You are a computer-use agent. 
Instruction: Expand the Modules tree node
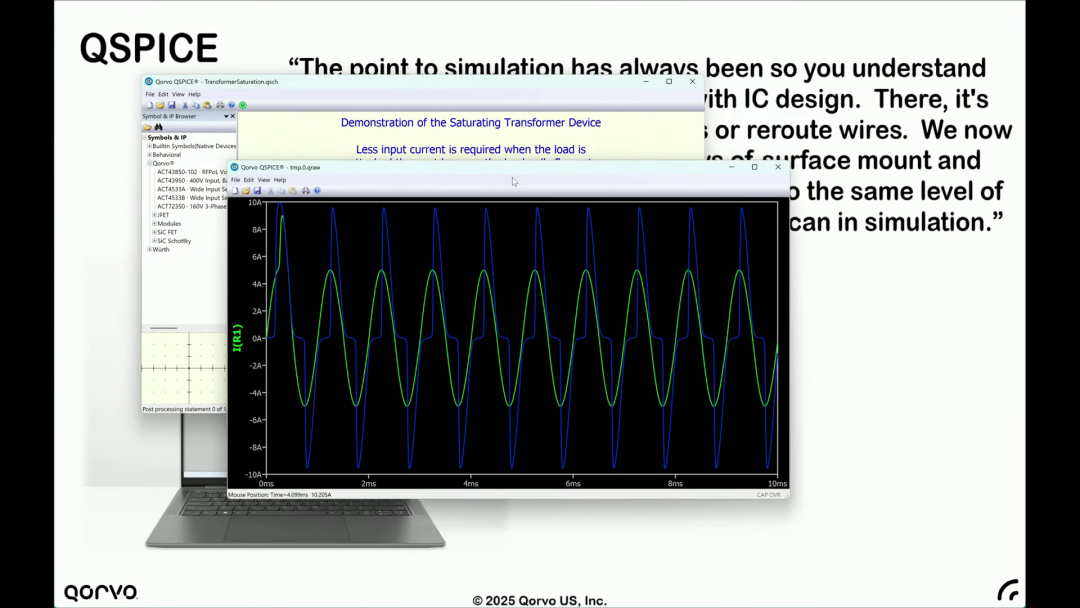(x=154, y=224)
